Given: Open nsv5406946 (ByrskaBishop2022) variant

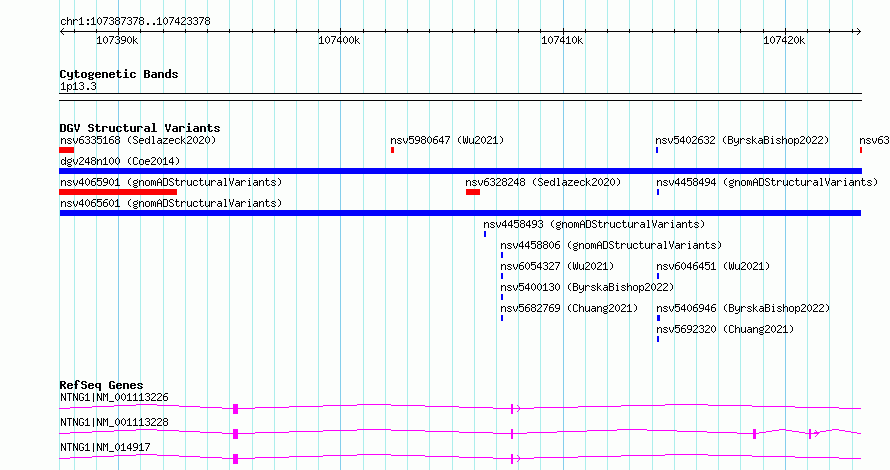Looking at the screenshot, I should coord(743,308).
